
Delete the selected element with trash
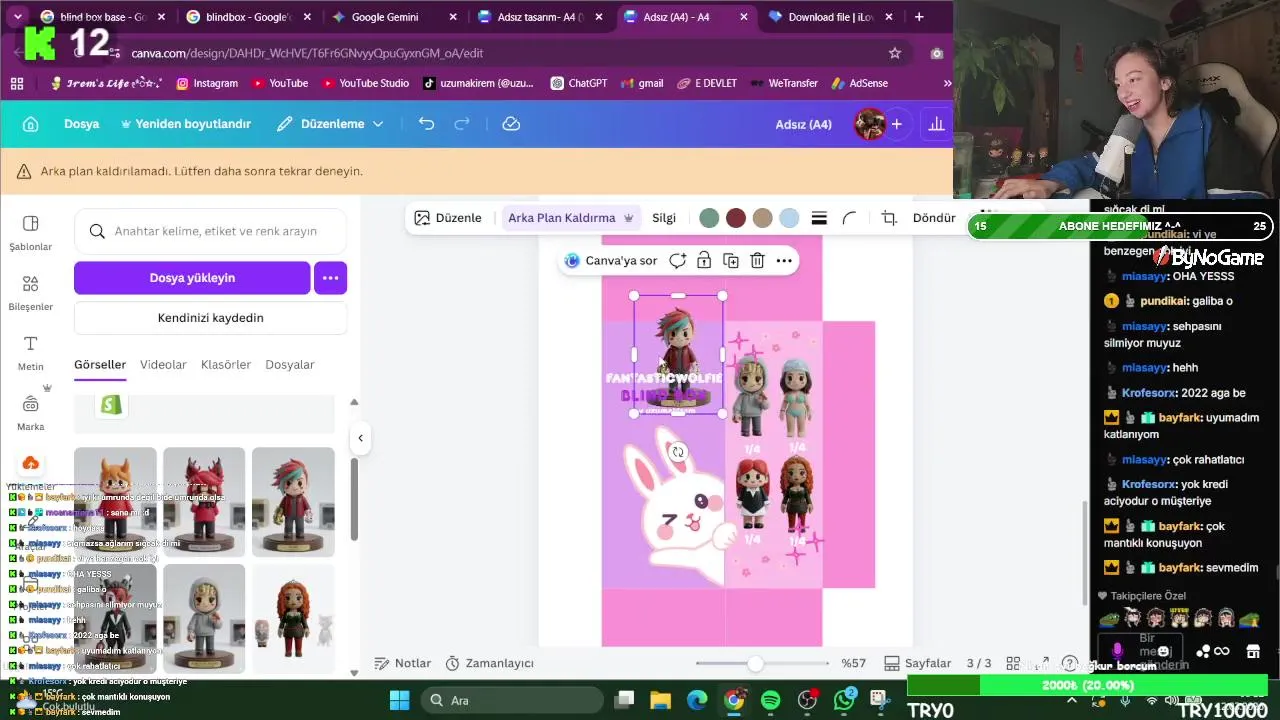[757, 261]
